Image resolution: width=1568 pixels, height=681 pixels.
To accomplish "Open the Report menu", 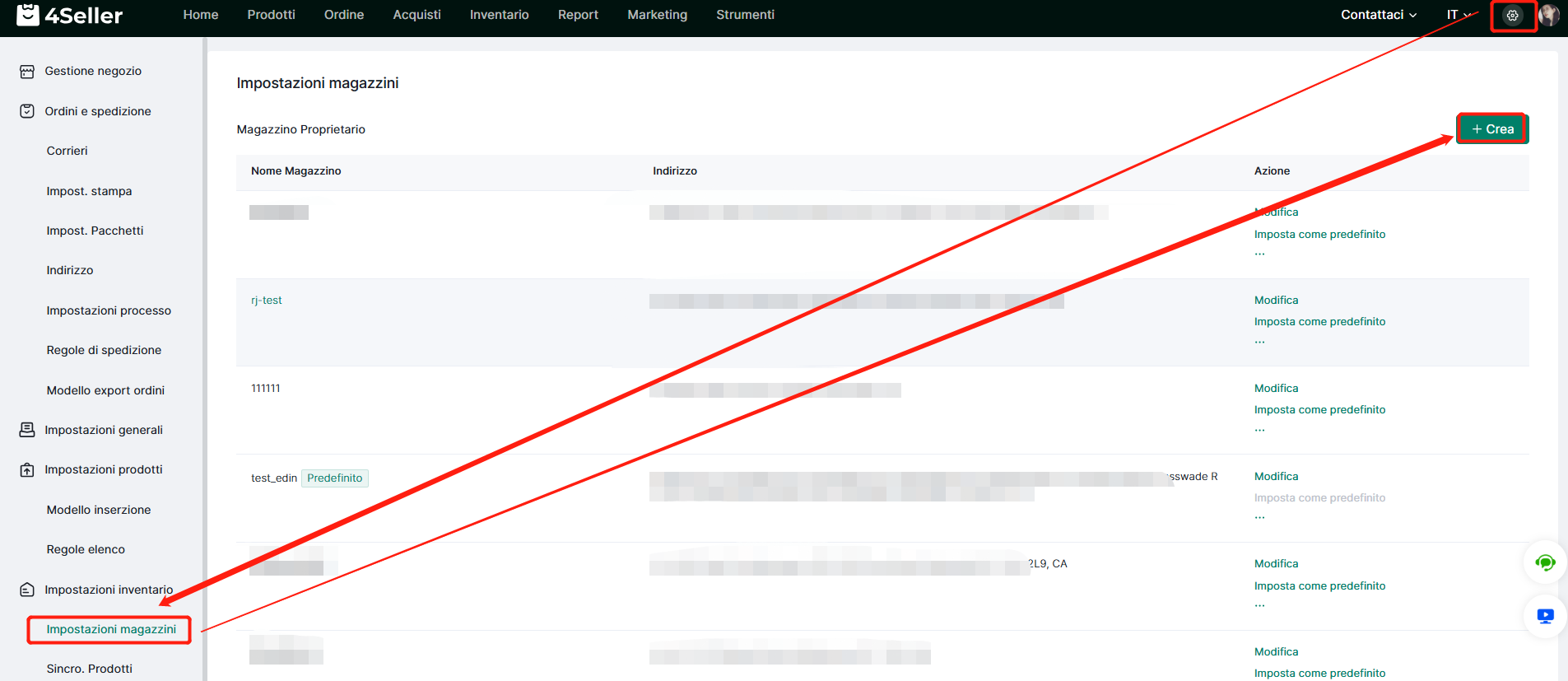I will 578,15.
